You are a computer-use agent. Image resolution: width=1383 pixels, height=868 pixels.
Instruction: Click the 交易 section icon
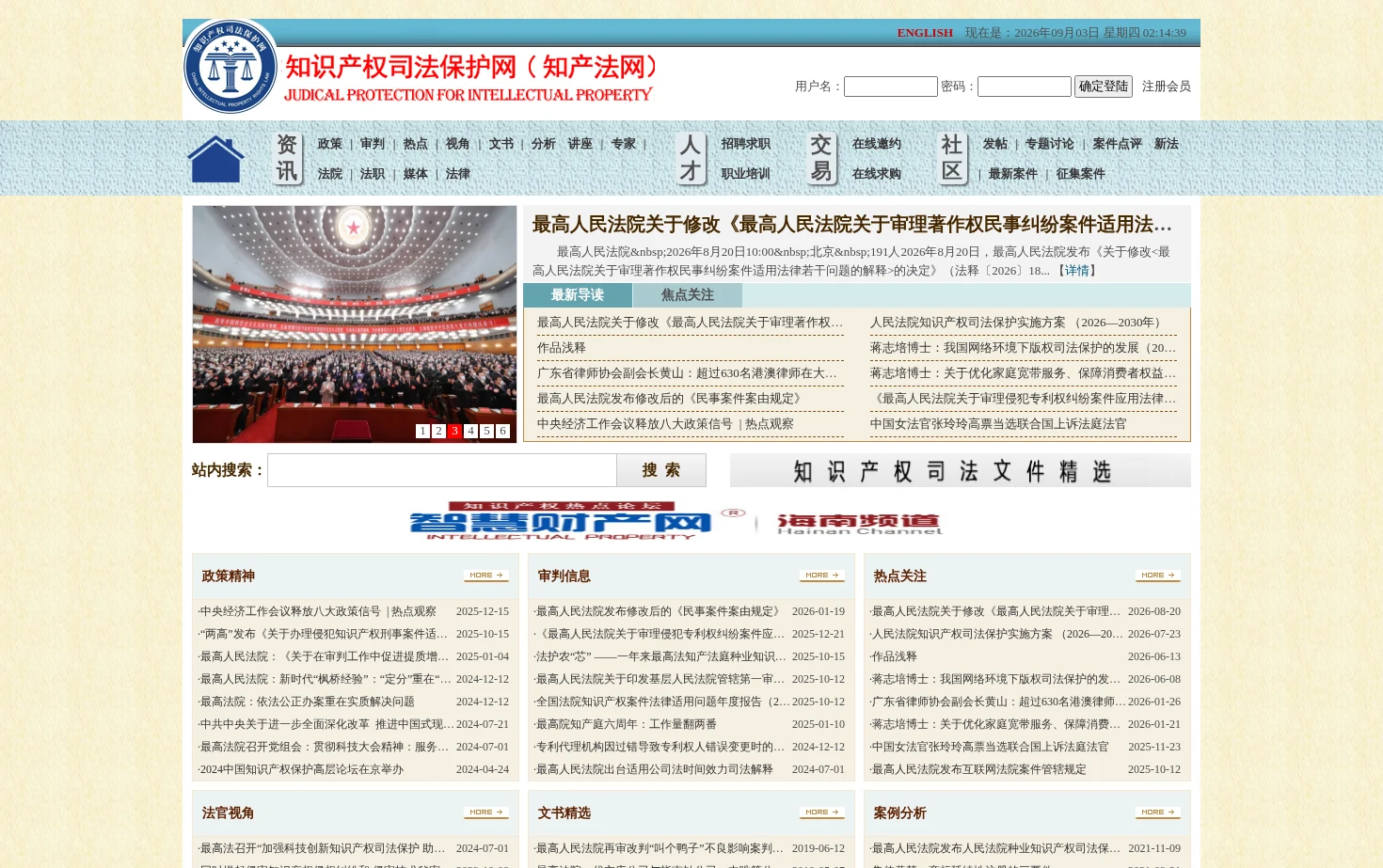click(821, 158)
